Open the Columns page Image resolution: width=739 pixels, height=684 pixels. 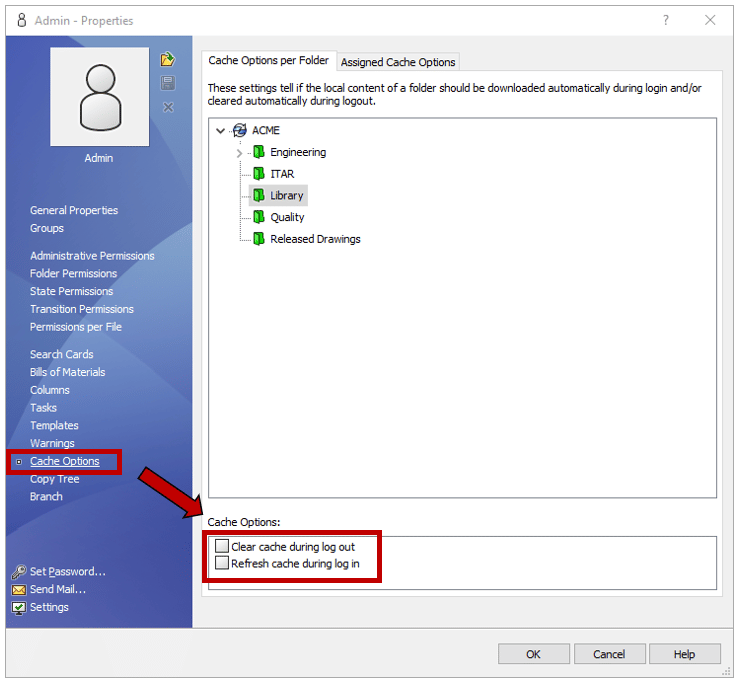50,390
